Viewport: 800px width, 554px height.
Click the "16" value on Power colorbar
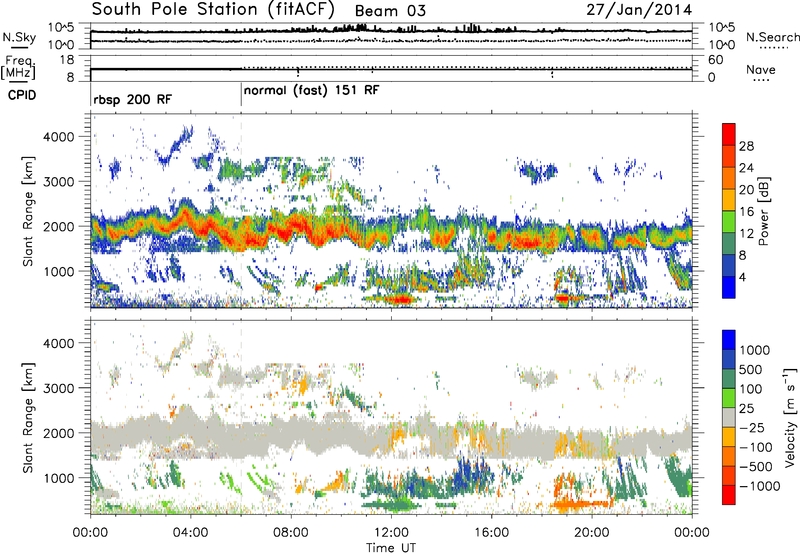tap(746, 212)
